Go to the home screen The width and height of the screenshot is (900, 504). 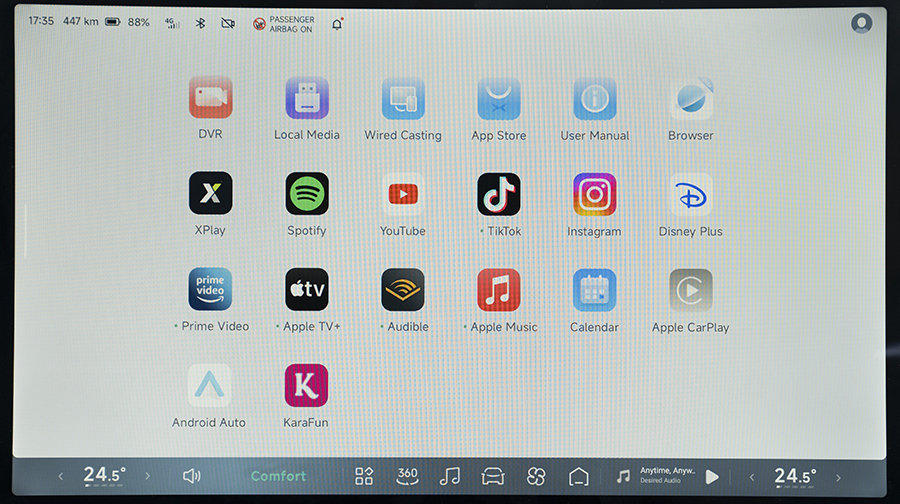pyautogui.click(x=578, y=476)
